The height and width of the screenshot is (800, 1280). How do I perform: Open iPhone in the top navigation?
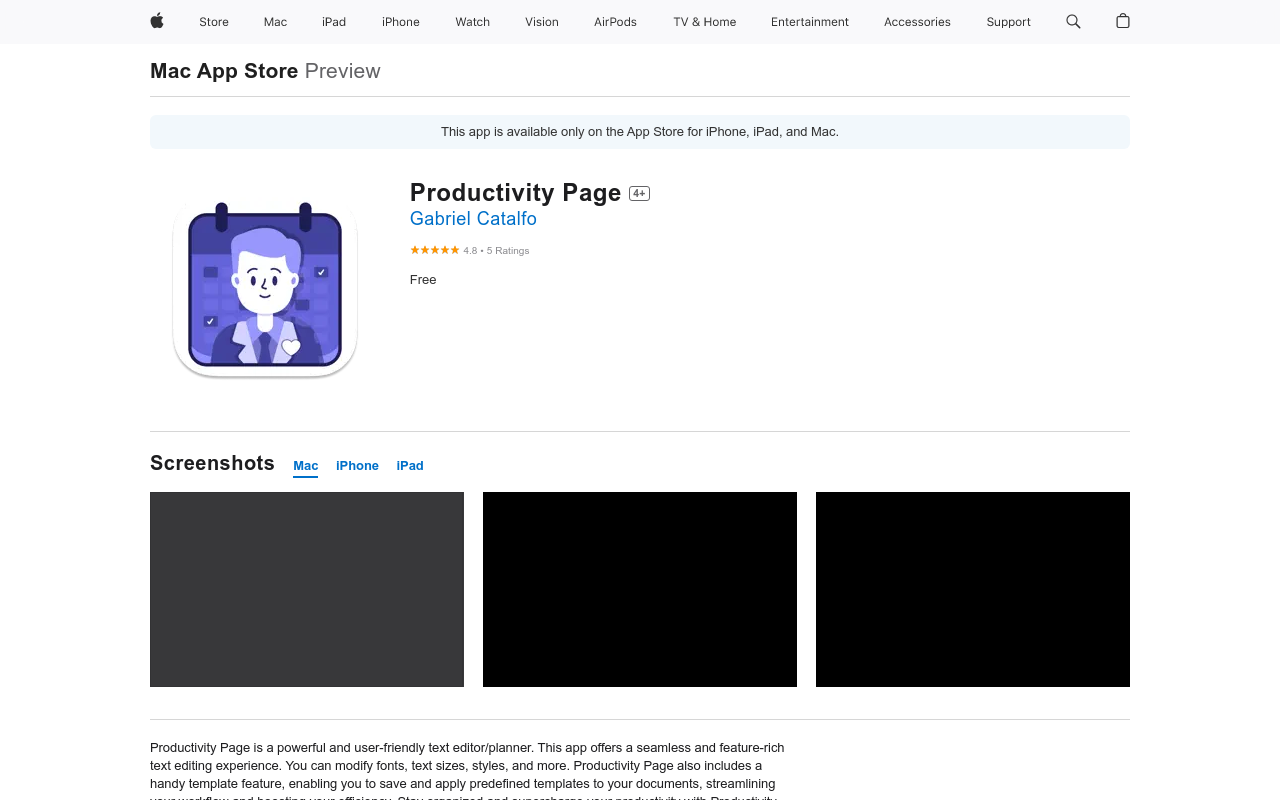click(401, 22)
